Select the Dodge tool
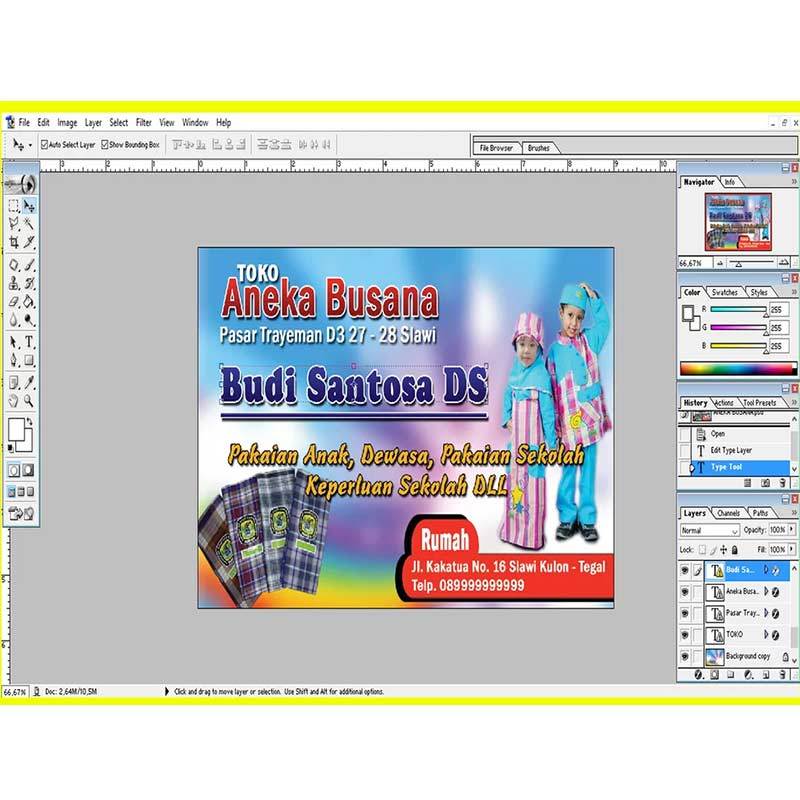The height and width of the screenshot is (800, 800). (29, 320)
